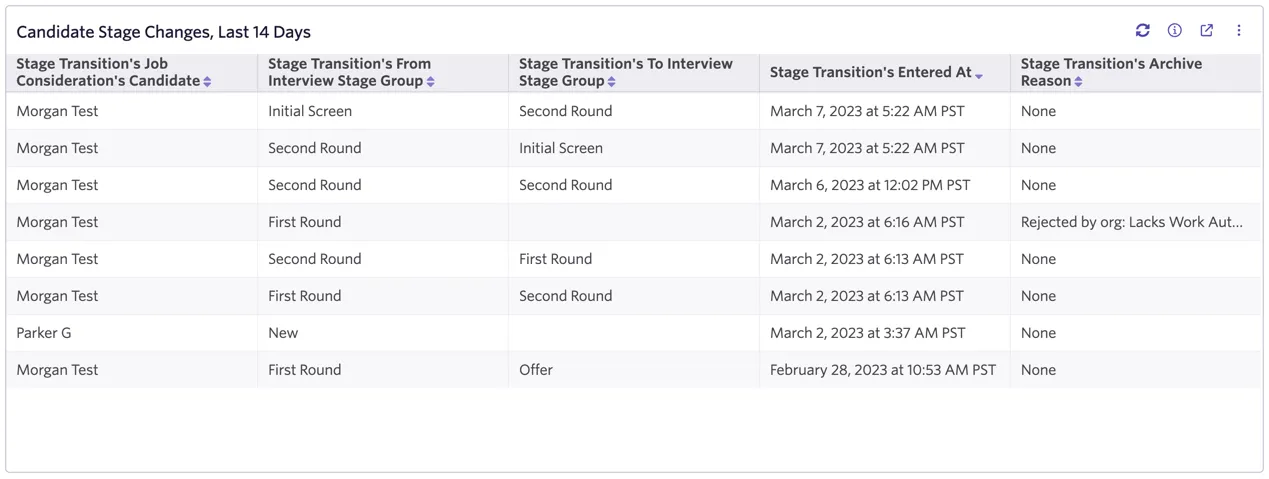The image size is (1269, 479).
Task: Click the open-in-new-window icon
Action: pos(1206,31)
